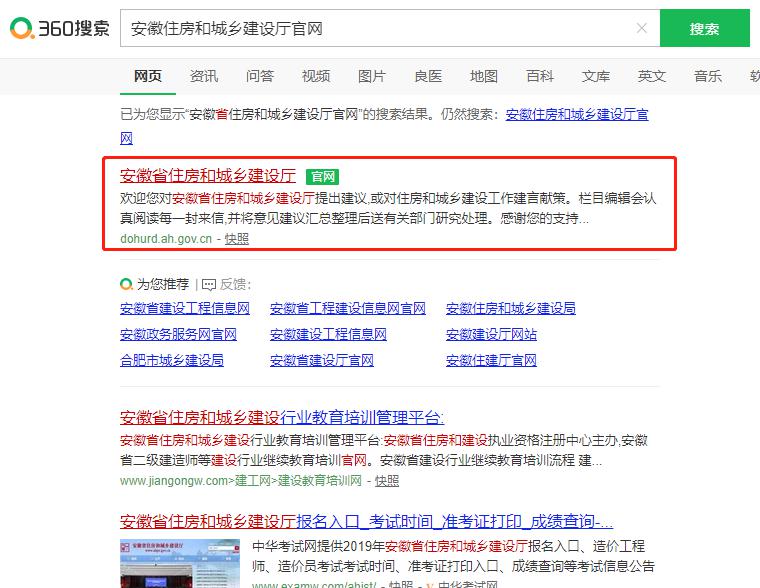Viewport: 760px width, 588px height.
Task: Open the 百科 tab
Action: [x=540, y=76]
